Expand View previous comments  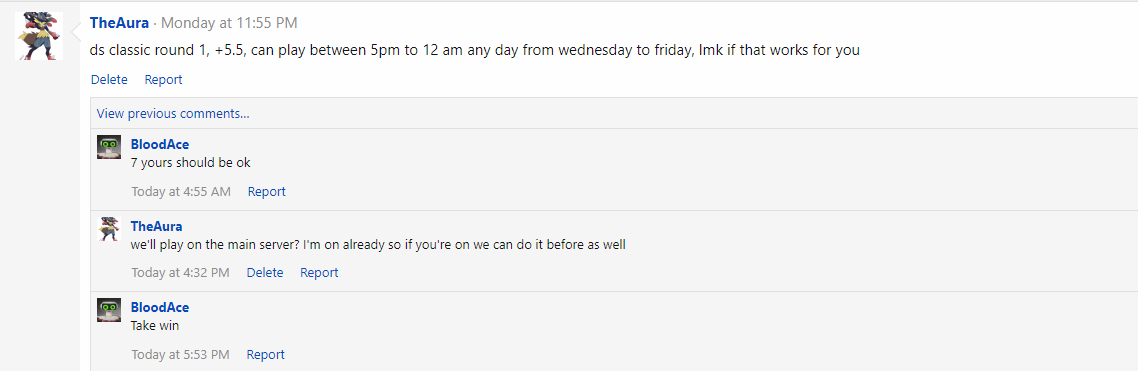[x=173, y=114]
